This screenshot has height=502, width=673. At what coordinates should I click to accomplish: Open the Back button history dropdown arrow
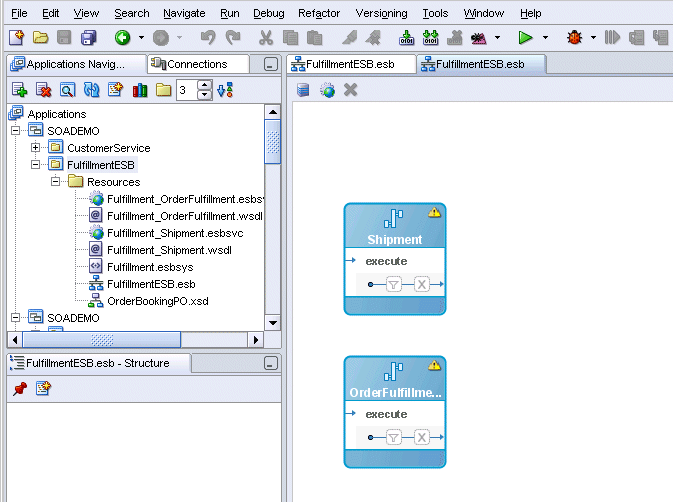point(141,38)
